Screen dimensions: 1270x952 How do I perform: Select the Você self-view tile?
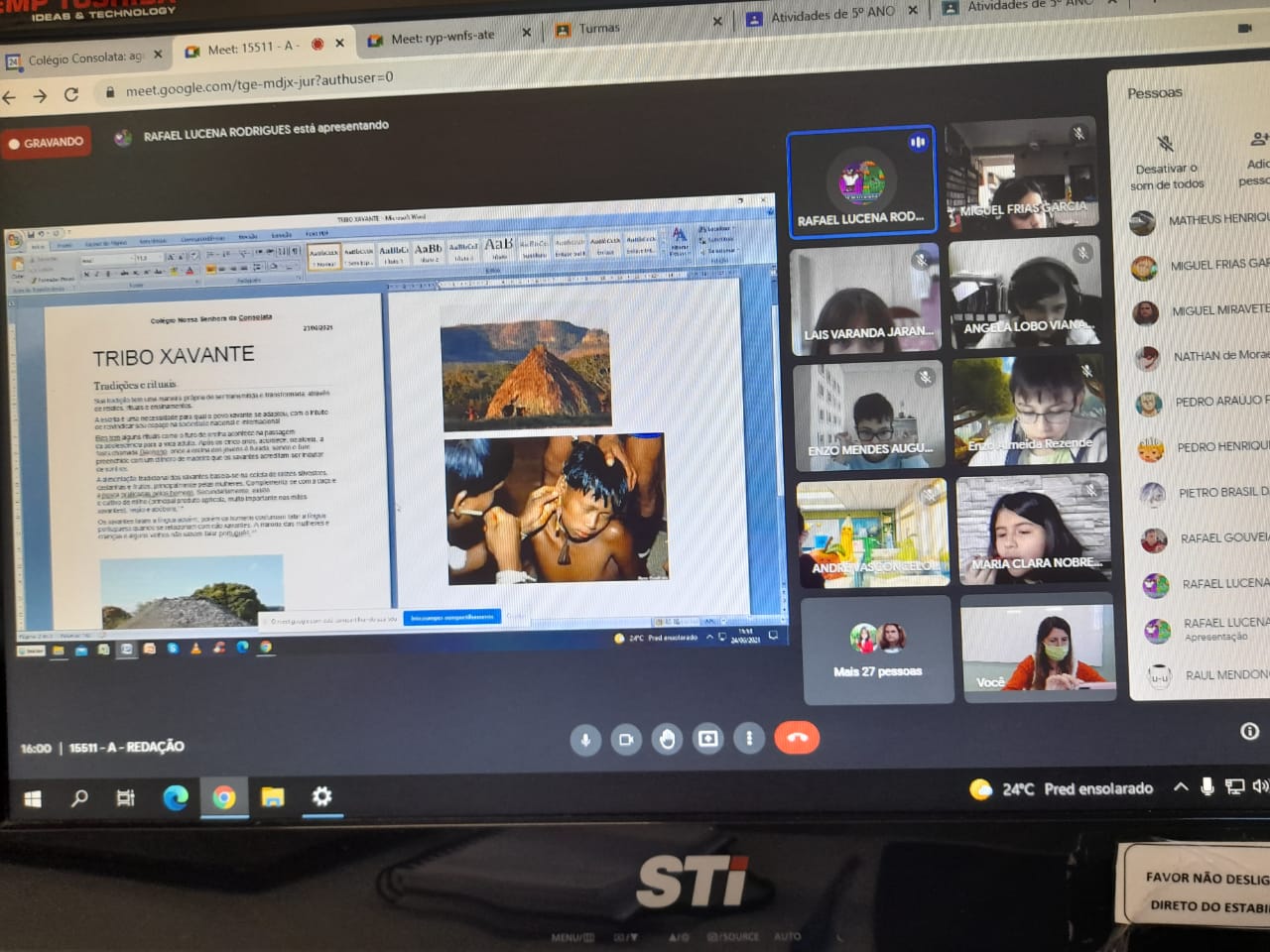point(1038,648)
